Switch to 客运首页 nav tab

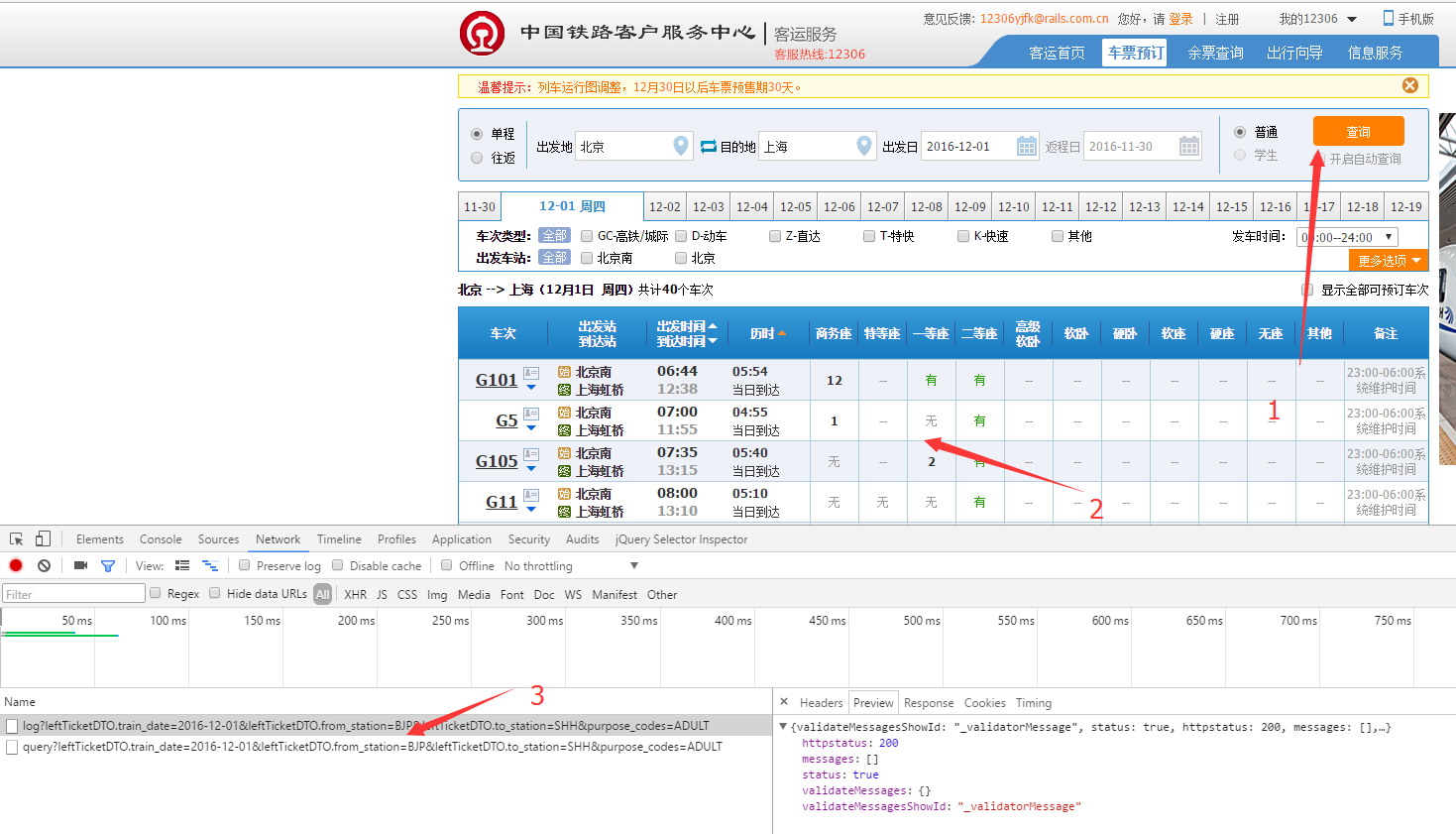click(1057, 53)
